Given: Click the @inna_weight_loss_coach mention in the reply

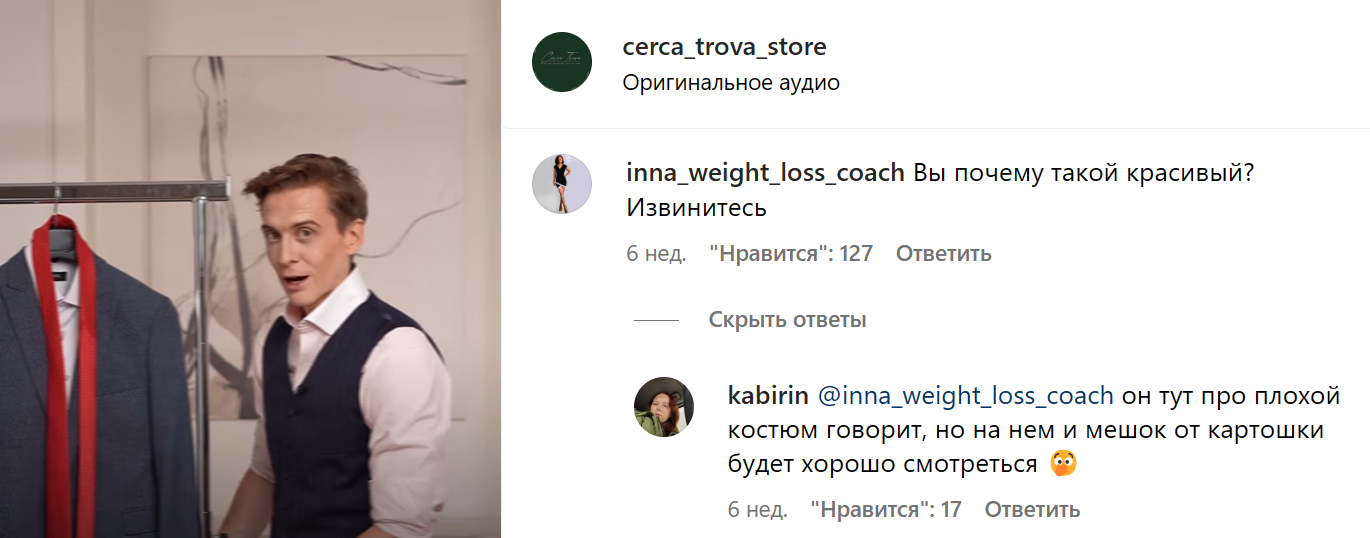Looking at the screenshot, I should coord(966,396).
